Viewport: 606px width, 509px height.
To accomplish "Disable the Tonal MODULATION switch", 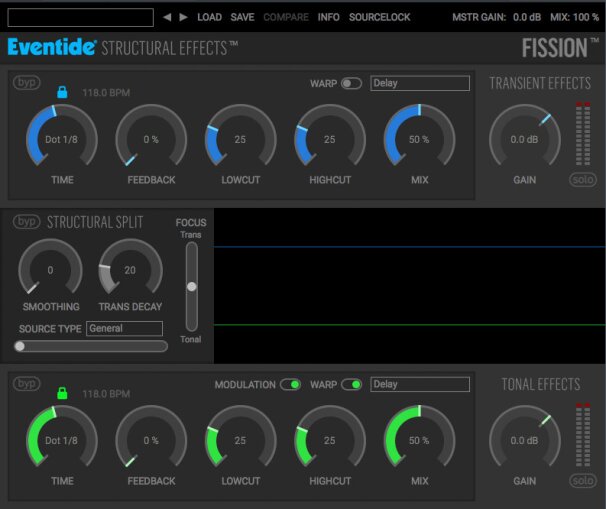I will click(x=290, y=384).
